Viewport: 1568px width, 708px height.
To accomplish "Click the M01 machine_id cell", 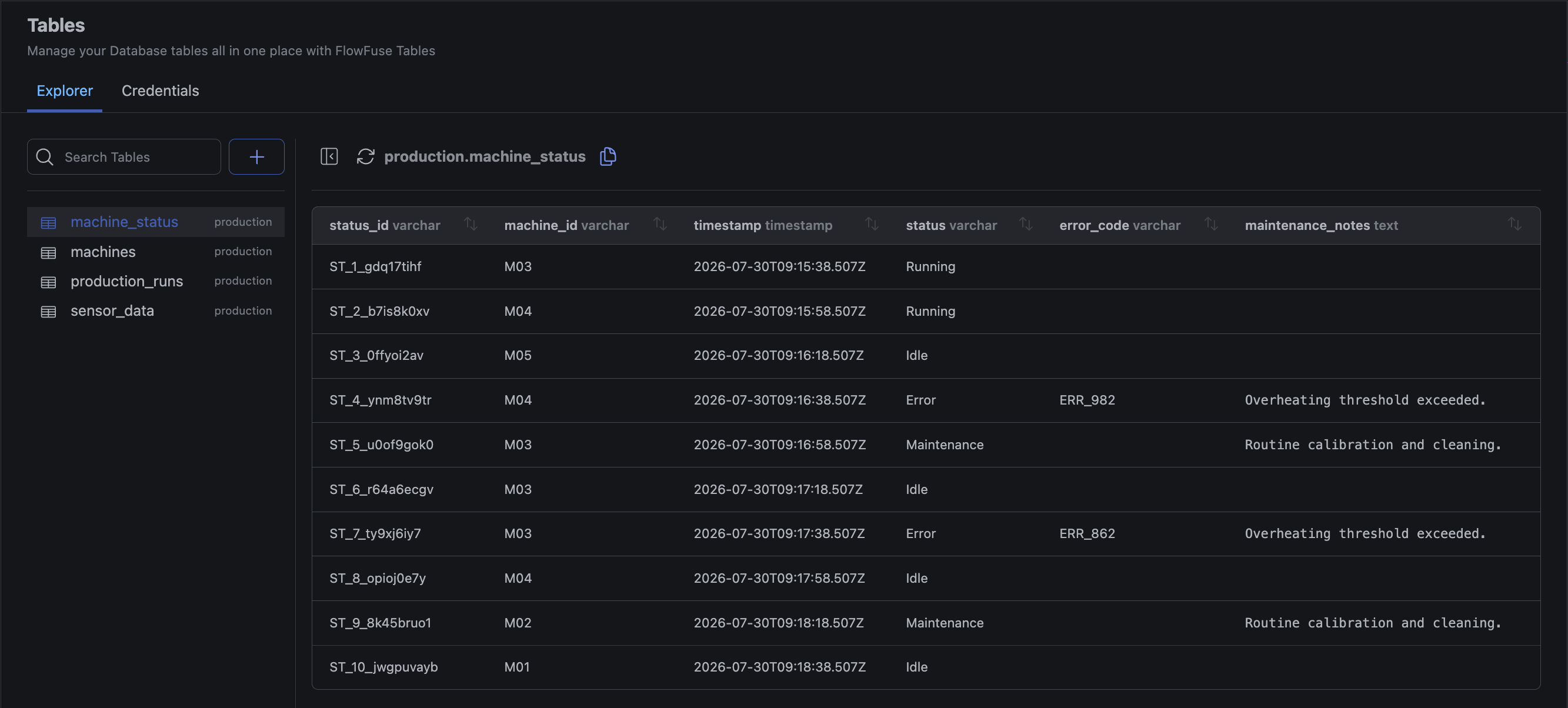I will tap(517, 667).
